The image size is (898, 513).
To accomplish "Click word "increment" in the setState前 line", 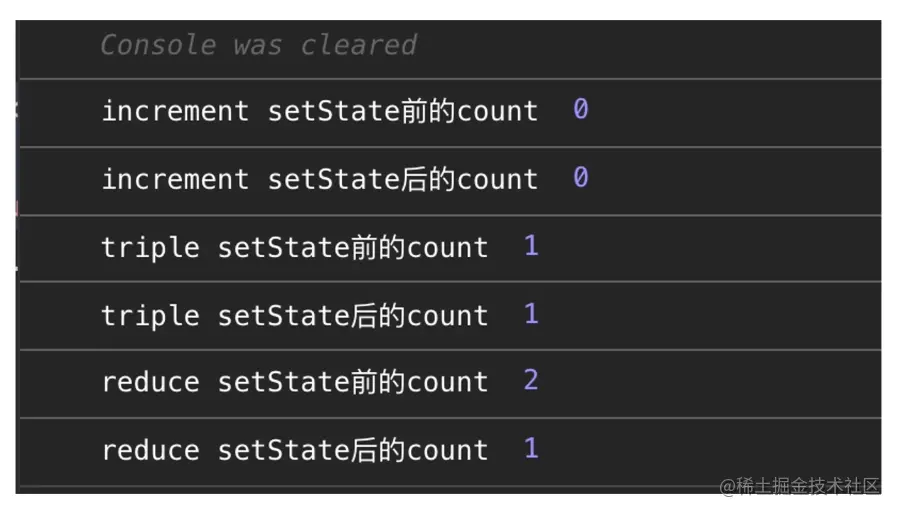I will click(x=175, y=111).
